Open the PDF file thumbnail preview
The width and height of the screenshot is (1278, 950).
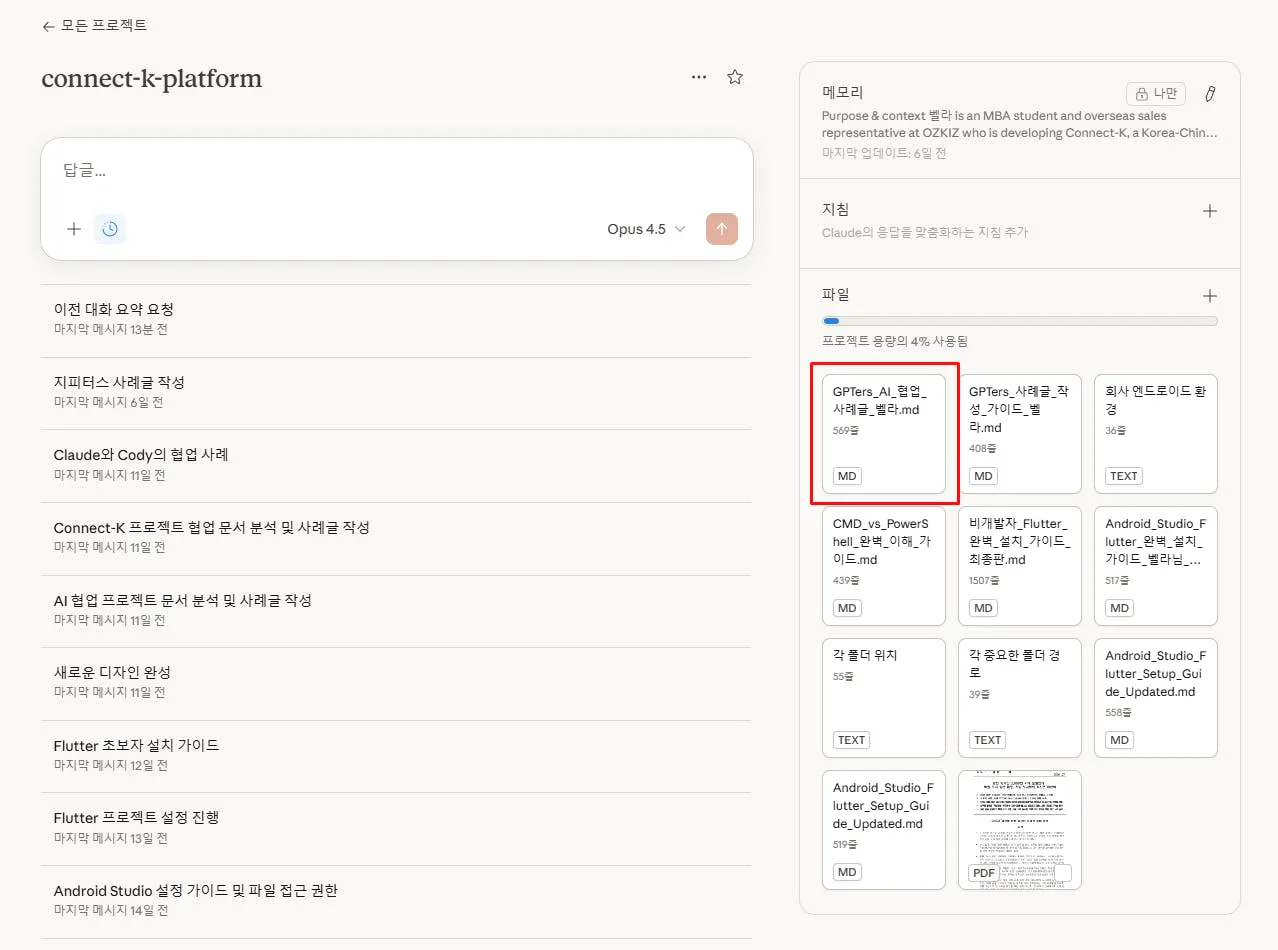[1019, 830]
